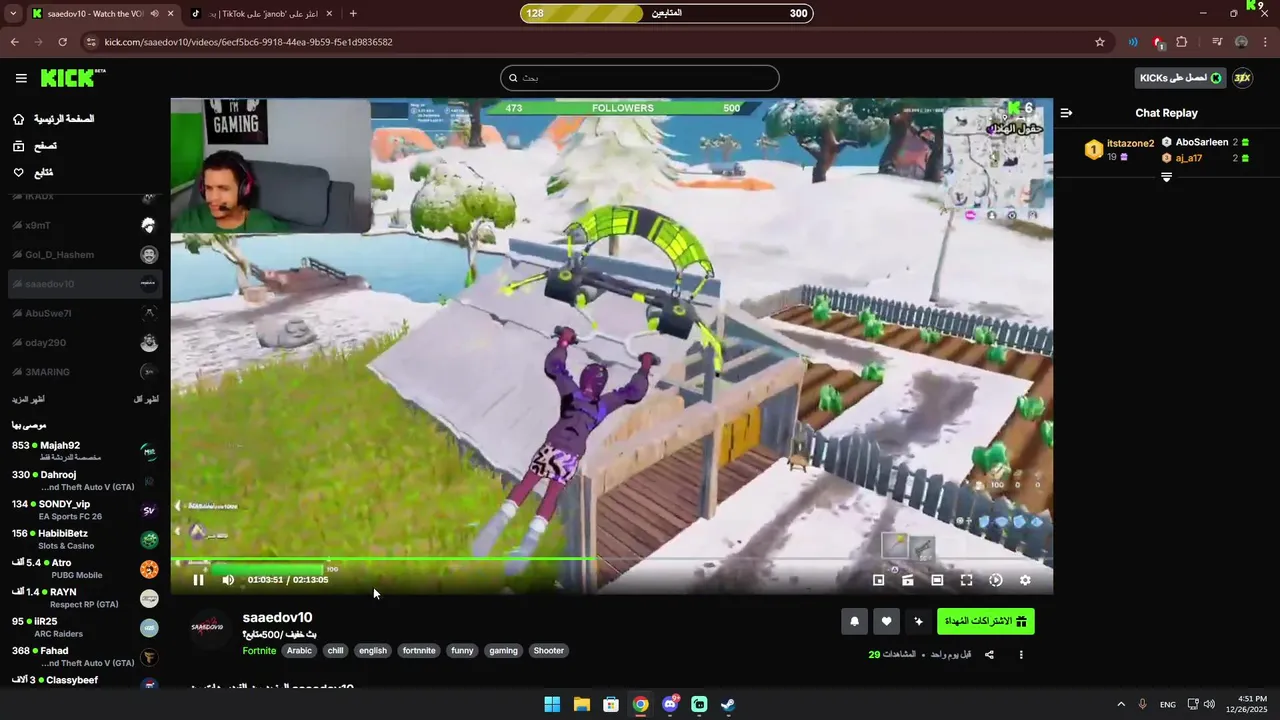Collapse the Chat Replay panel

pos(1066,113)
